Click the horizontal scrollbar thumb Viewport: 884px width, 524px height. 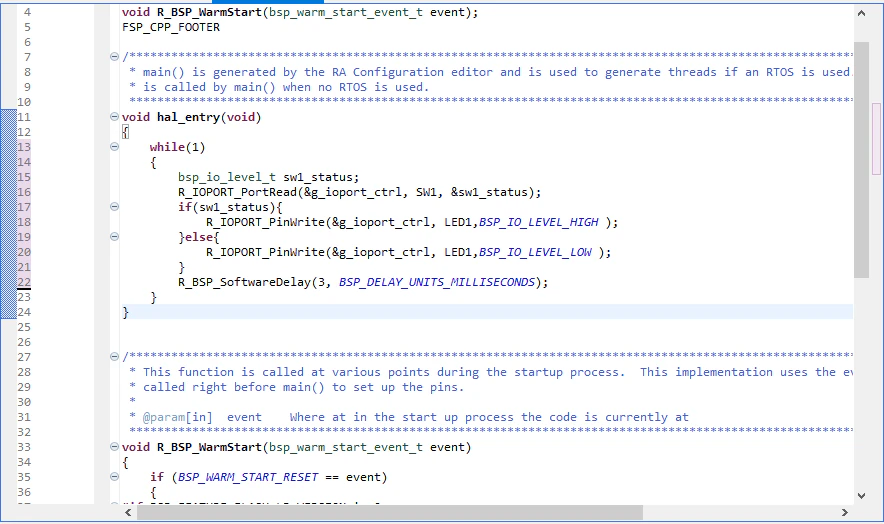coord(390,512)
